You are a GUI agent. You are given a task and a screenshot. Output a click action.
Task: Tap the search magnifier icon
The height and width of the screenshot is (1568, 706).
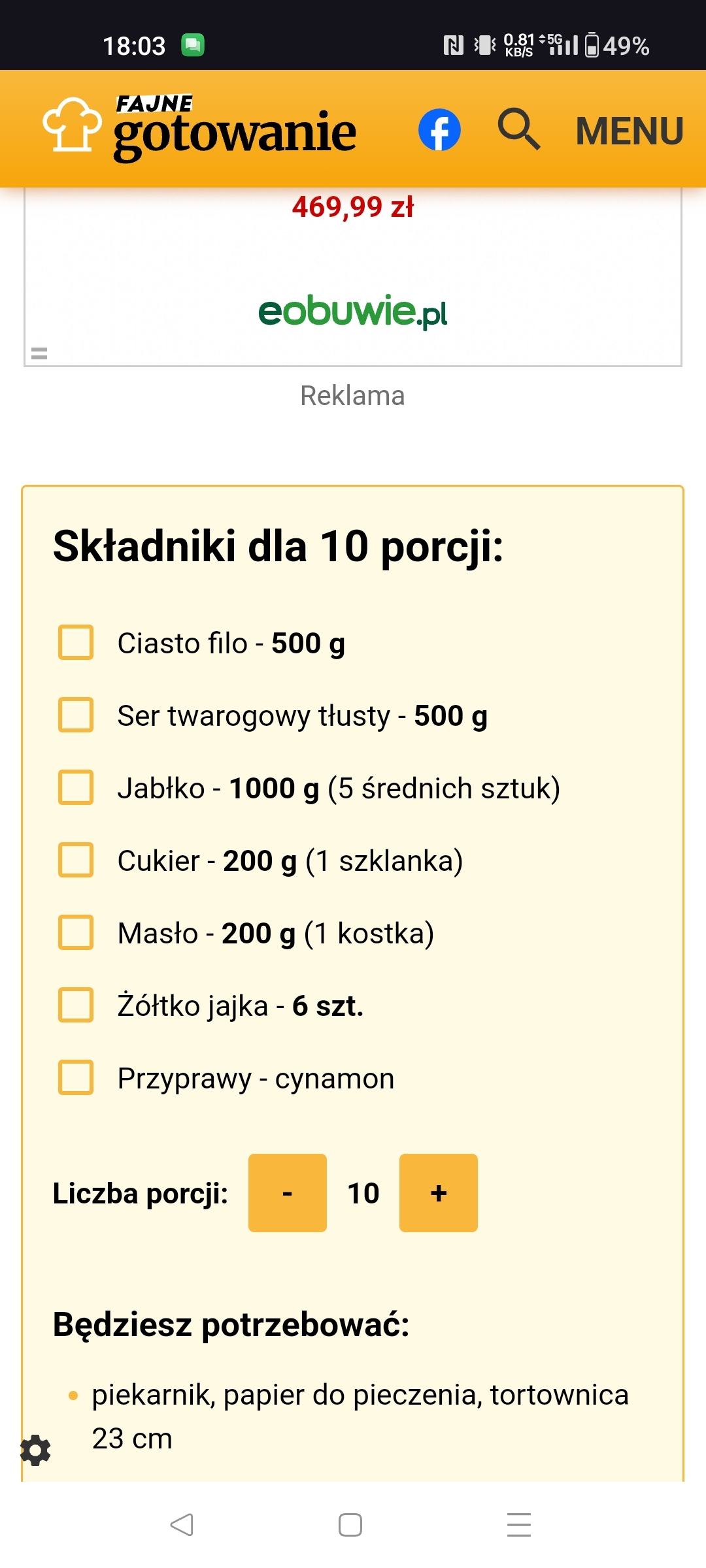(519, 129)
